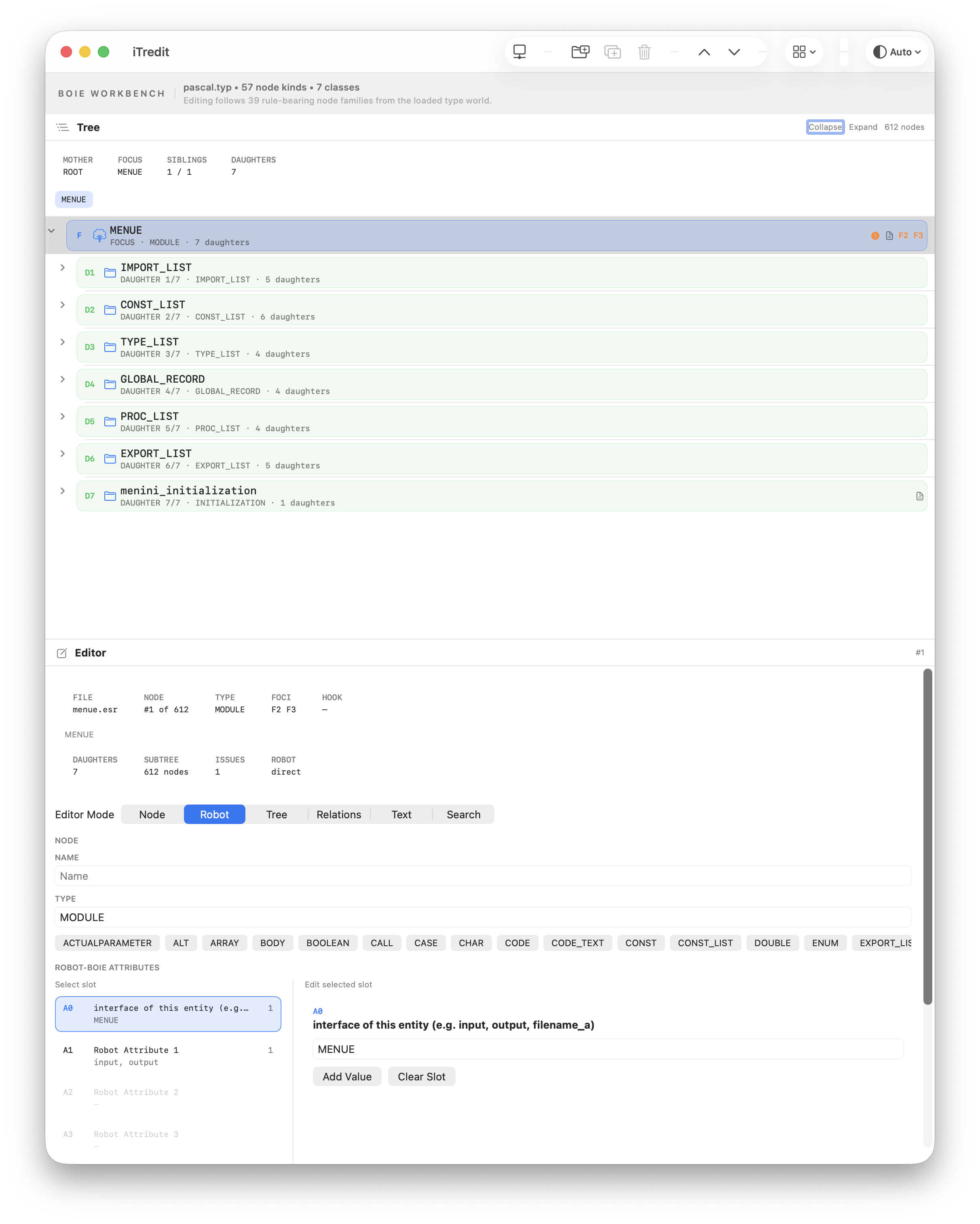Click the display/monitor icon in the toolbar
Viewport: 980px width, 1224px height.
pyautogui.click(x=520, y=52)
